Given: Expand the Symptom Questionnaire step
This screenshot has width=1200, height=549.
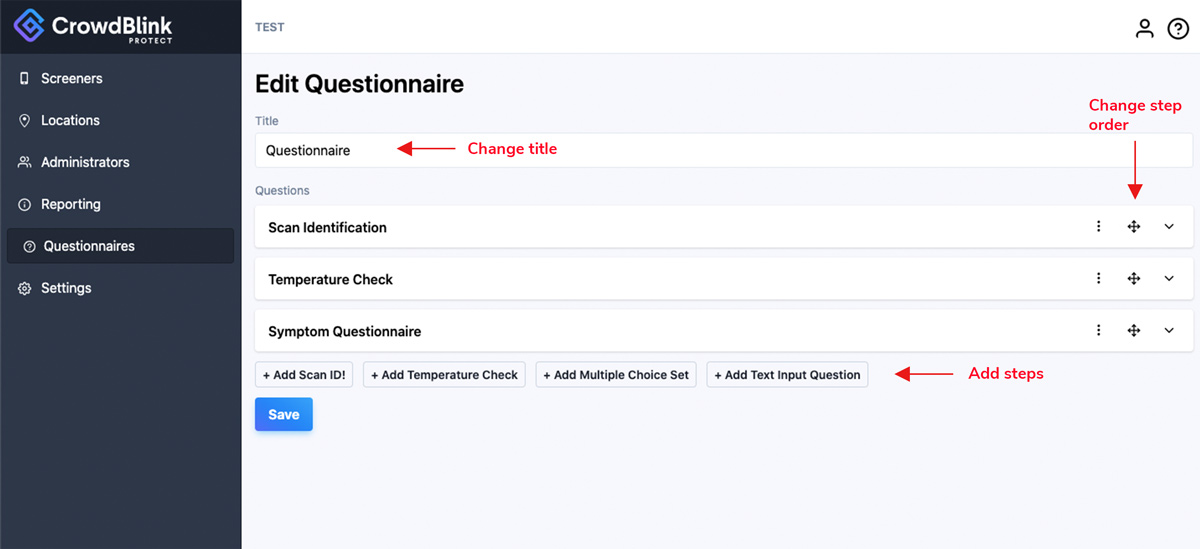Looking at the screenshot, I should 1169,331.
